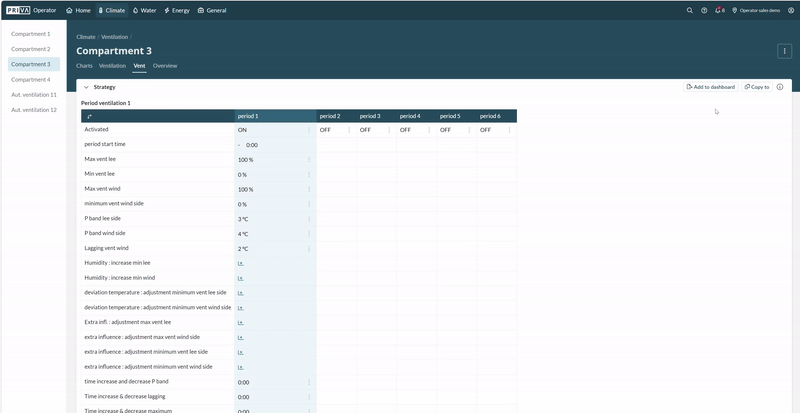Open three-dot menu of minimum vent wind side value
The height and width of the screenshot is (413, 800).
tap(309, 204)
